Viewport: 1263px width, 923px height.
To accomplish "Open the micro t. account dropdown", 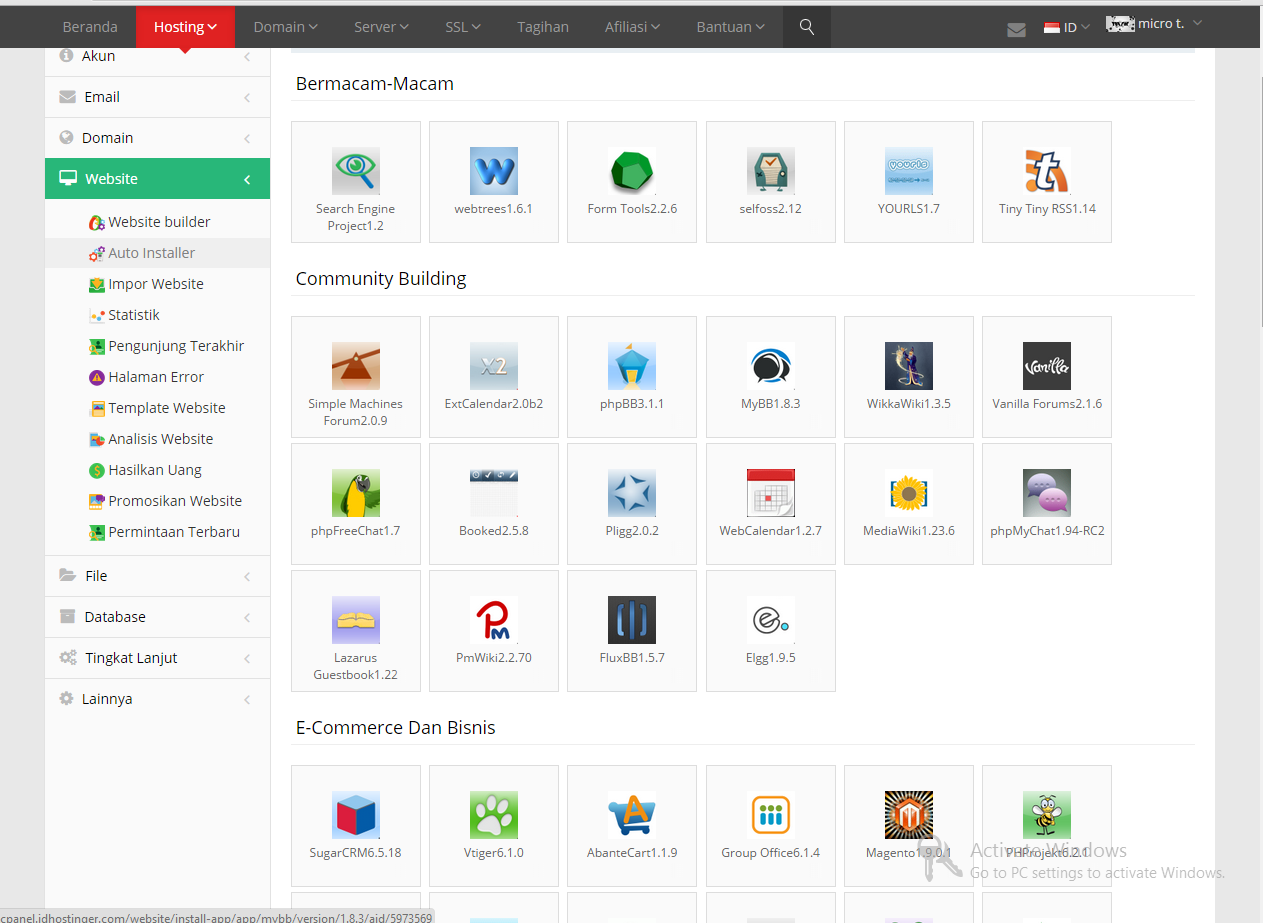I will (1154, 24).
